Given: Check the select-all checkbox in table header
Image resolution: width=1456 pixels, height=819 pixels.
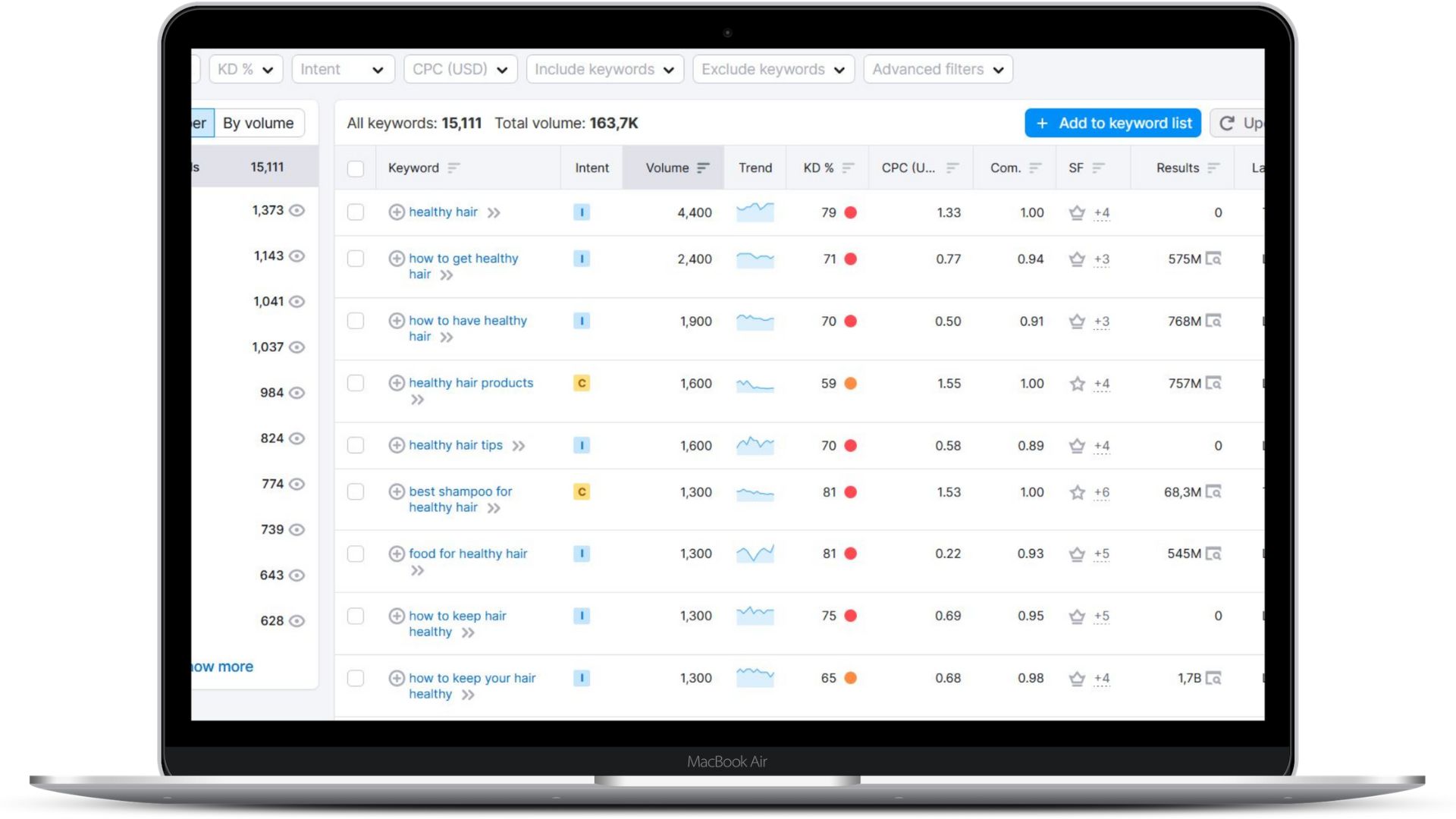Looking at the screenshot, I should tap(355, 168).
